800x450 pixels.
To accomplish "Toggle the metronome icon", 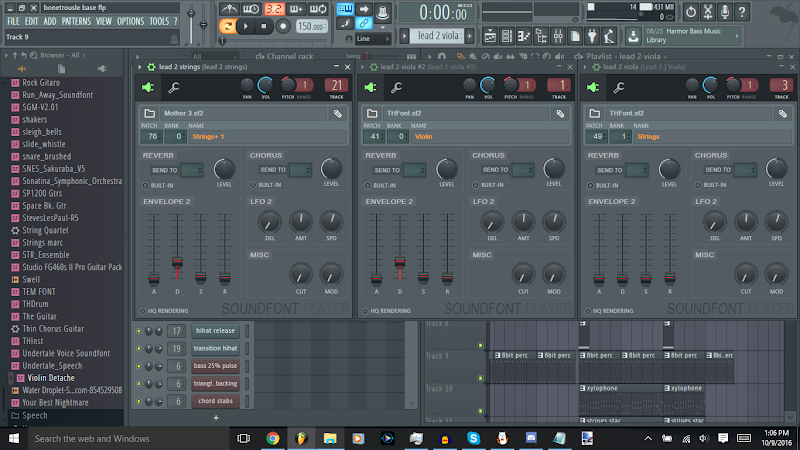I will point(229,9).
